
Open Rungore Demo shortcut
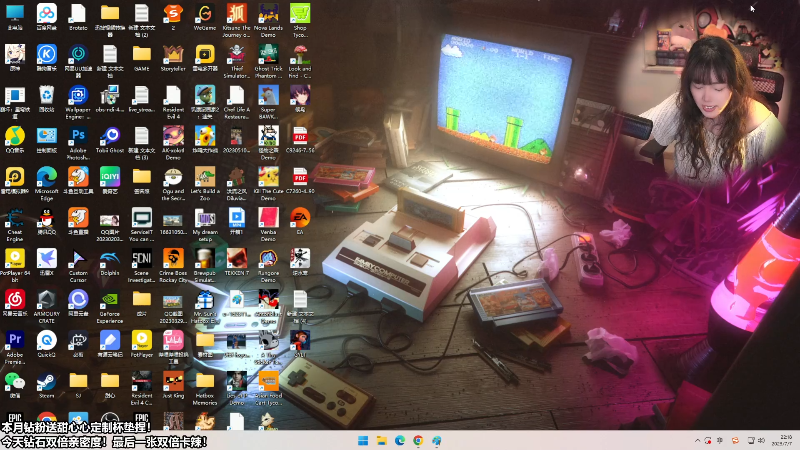(268, 265)
